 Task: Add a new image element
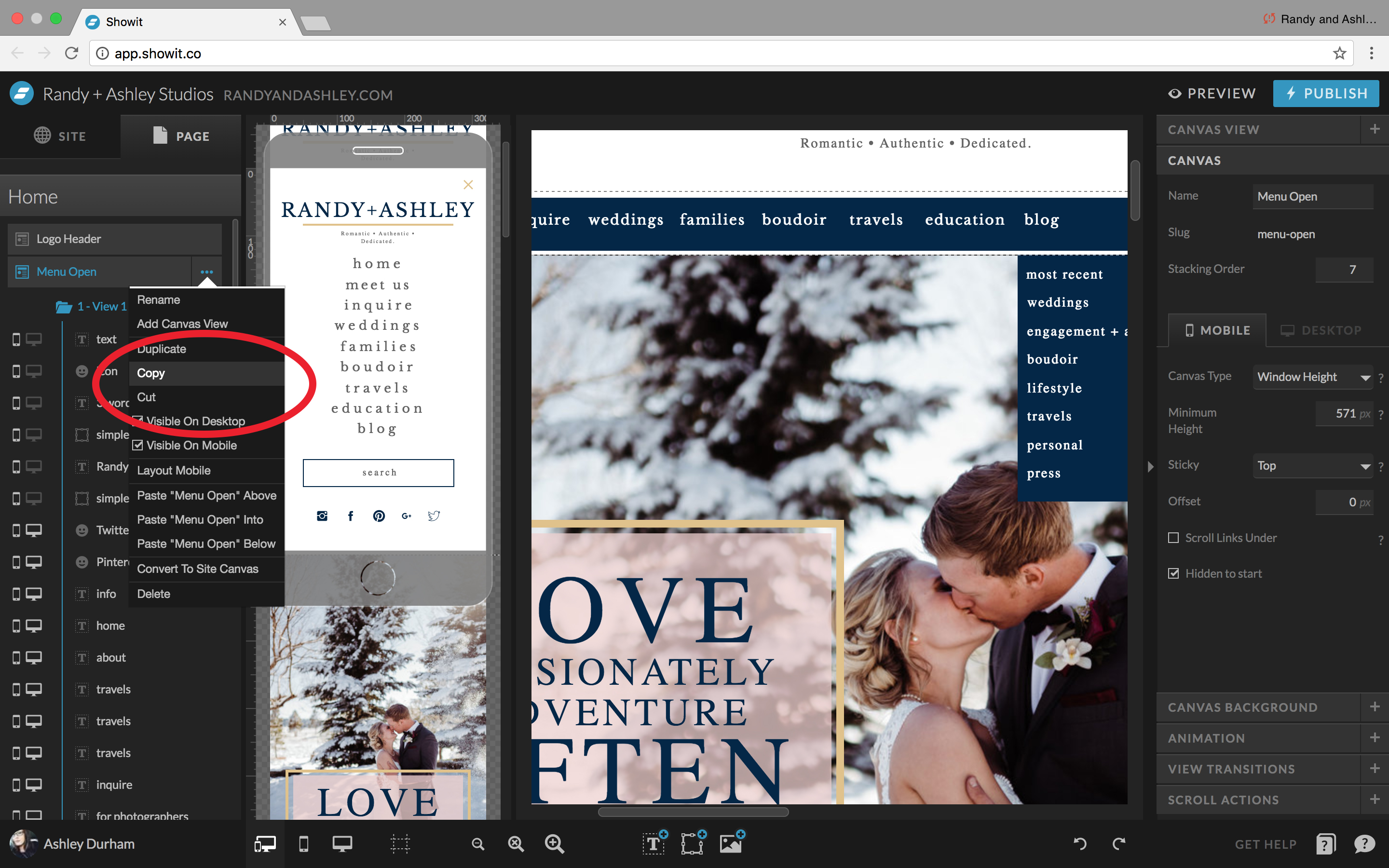(731, 843)
